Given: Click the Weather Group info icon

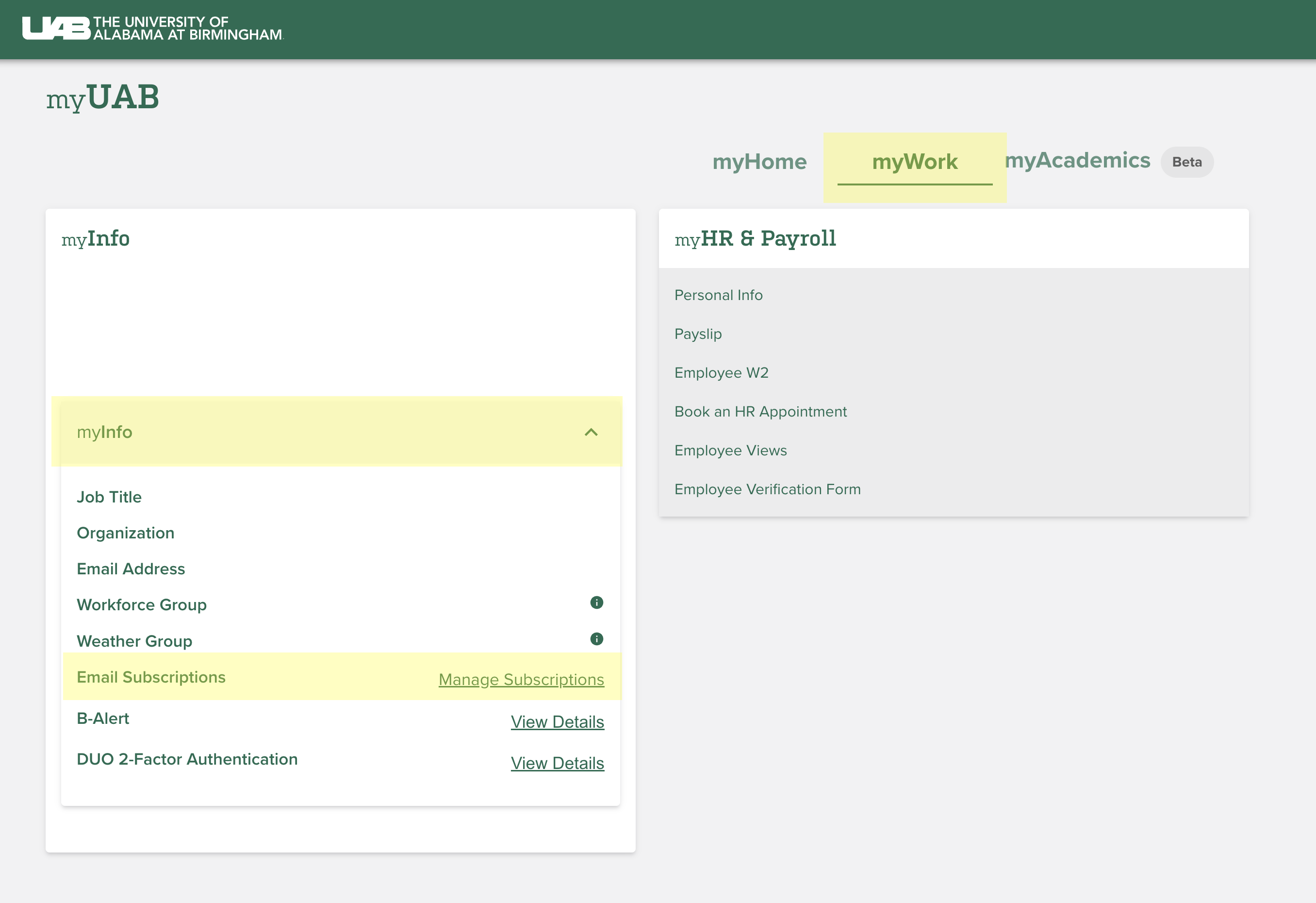Looking at the screenshot, I should point(596,639).
